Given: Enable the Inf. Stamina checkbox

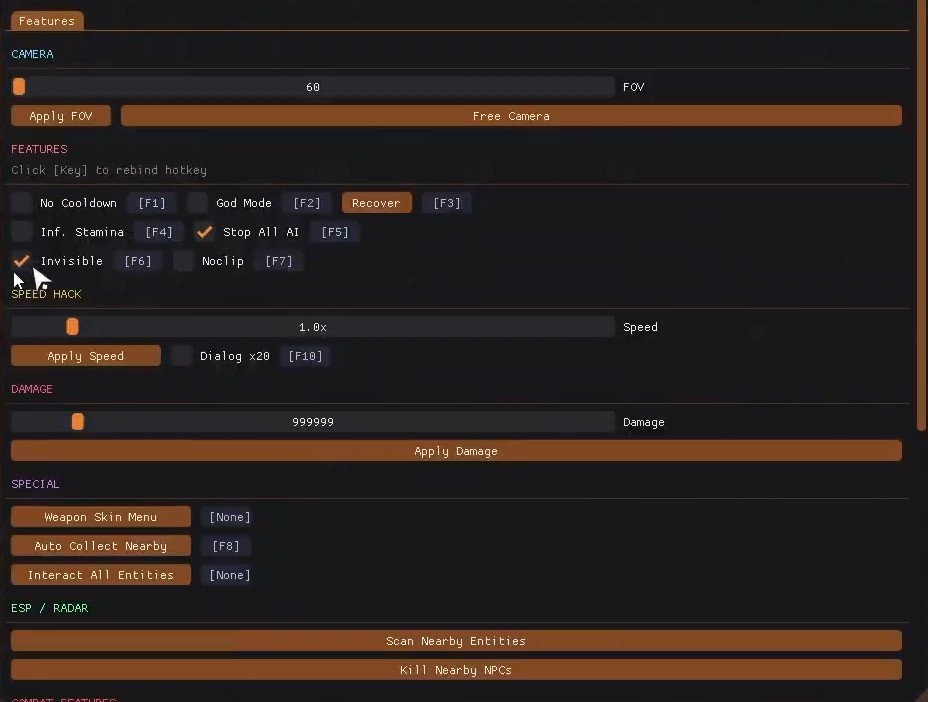Looking at the screenshot, I should 21,231.
